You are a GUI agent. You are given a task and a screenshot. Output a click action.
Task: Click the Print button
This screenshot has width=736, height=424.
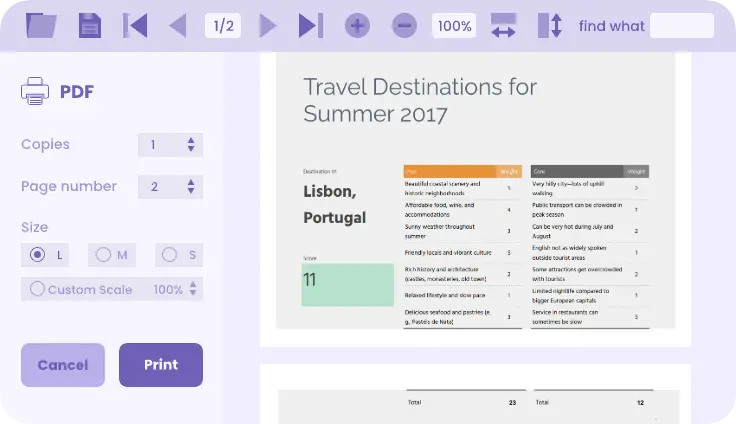pos(160,365)
